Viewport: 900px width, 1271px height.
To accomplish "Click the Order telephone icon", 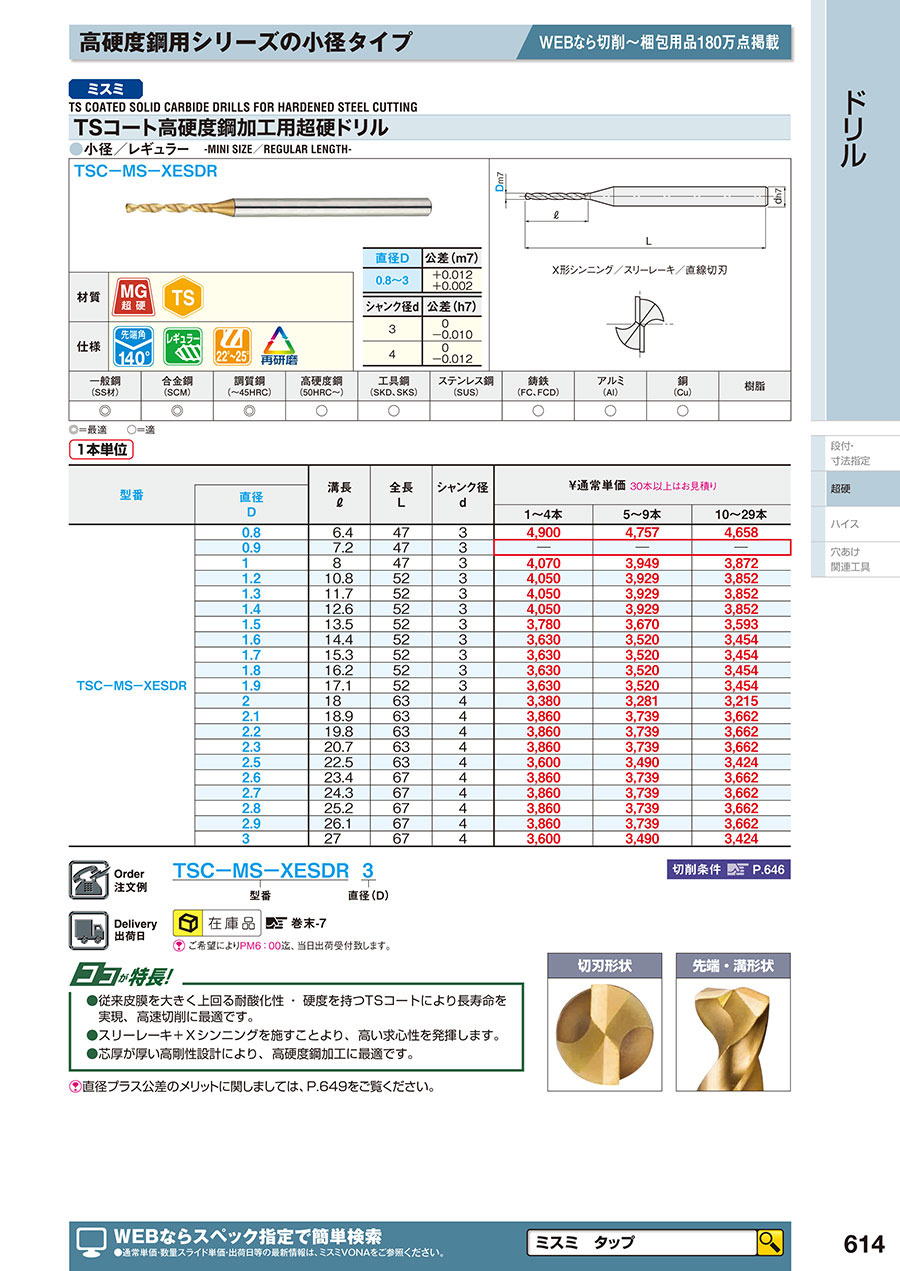I will pyautogui.click(x=87, y=880).
